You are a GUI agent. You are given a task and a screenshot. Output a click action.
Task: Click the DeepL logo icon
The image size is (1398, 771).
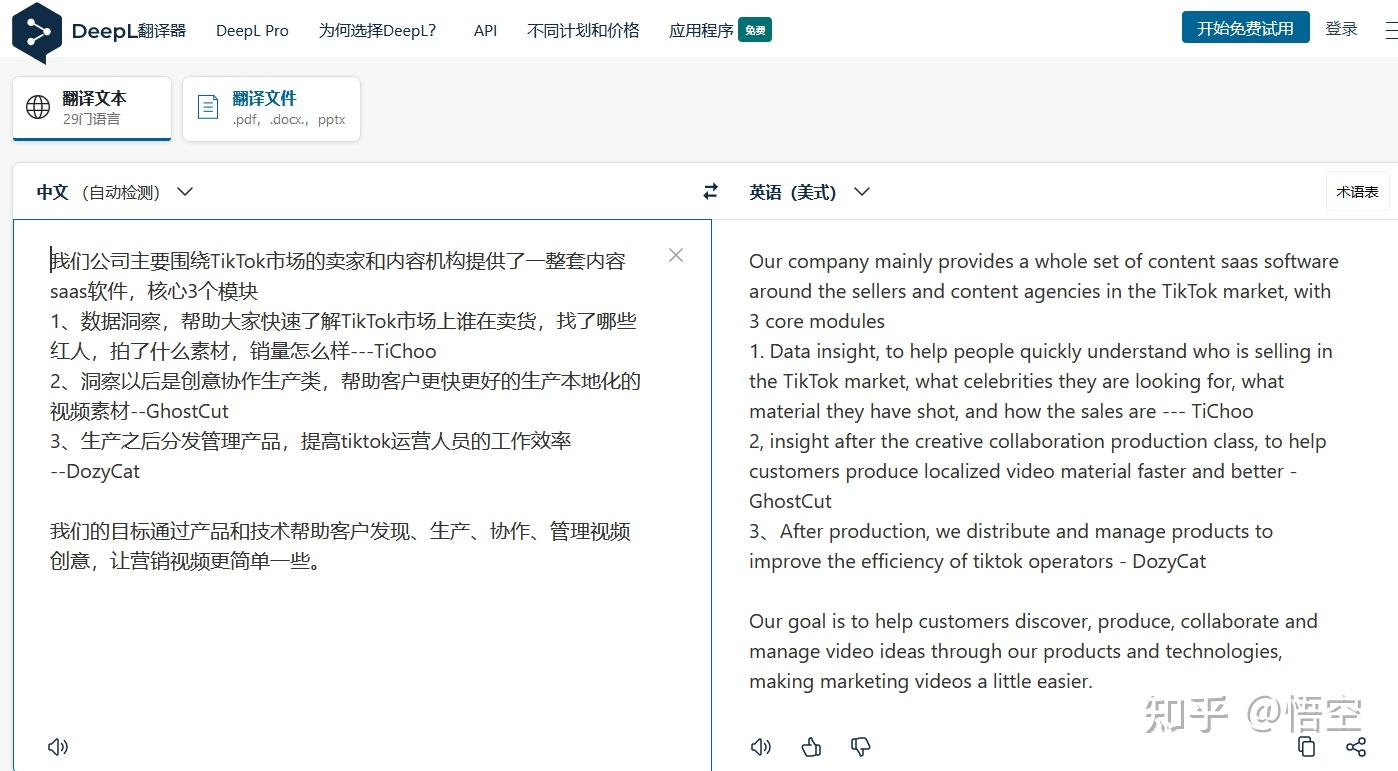(34, 30)
